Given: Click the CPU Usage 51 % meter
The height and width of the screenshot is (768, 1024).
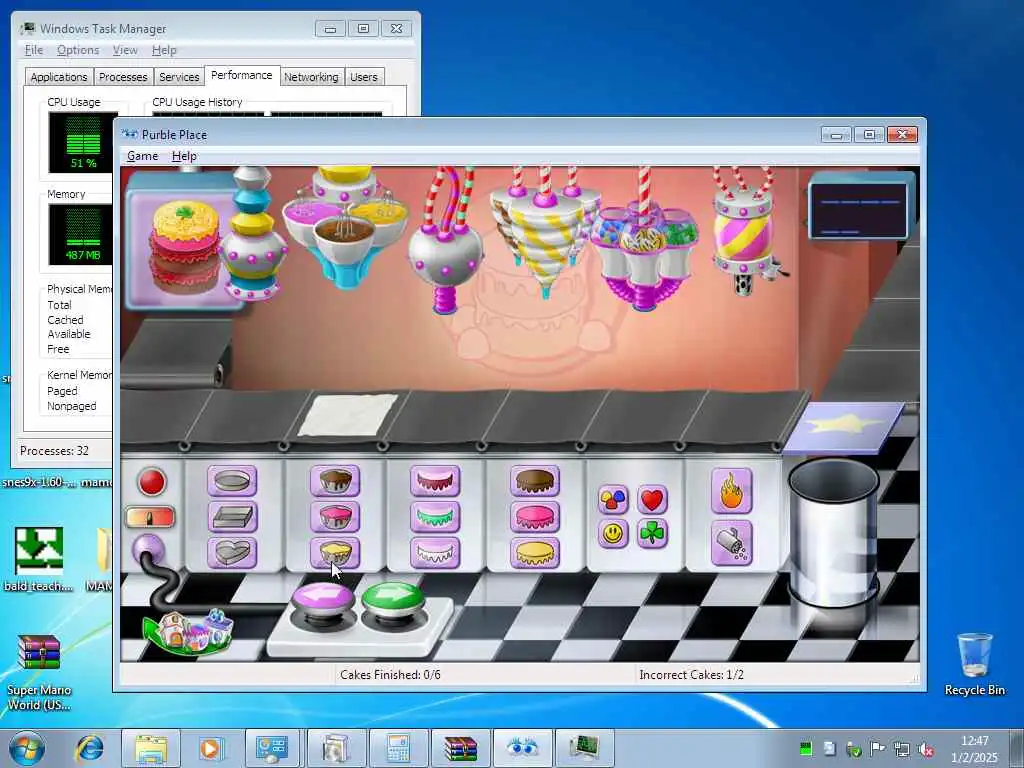Looking at the screenshot, I should [x=83, y=142].
